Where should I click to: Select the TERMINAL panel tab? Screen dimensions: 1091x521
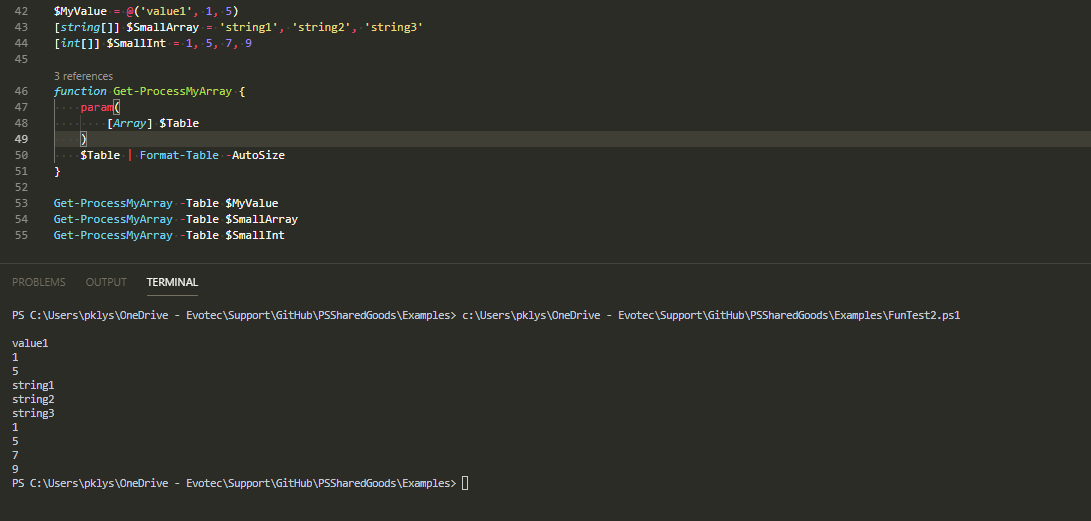(172, 282)
